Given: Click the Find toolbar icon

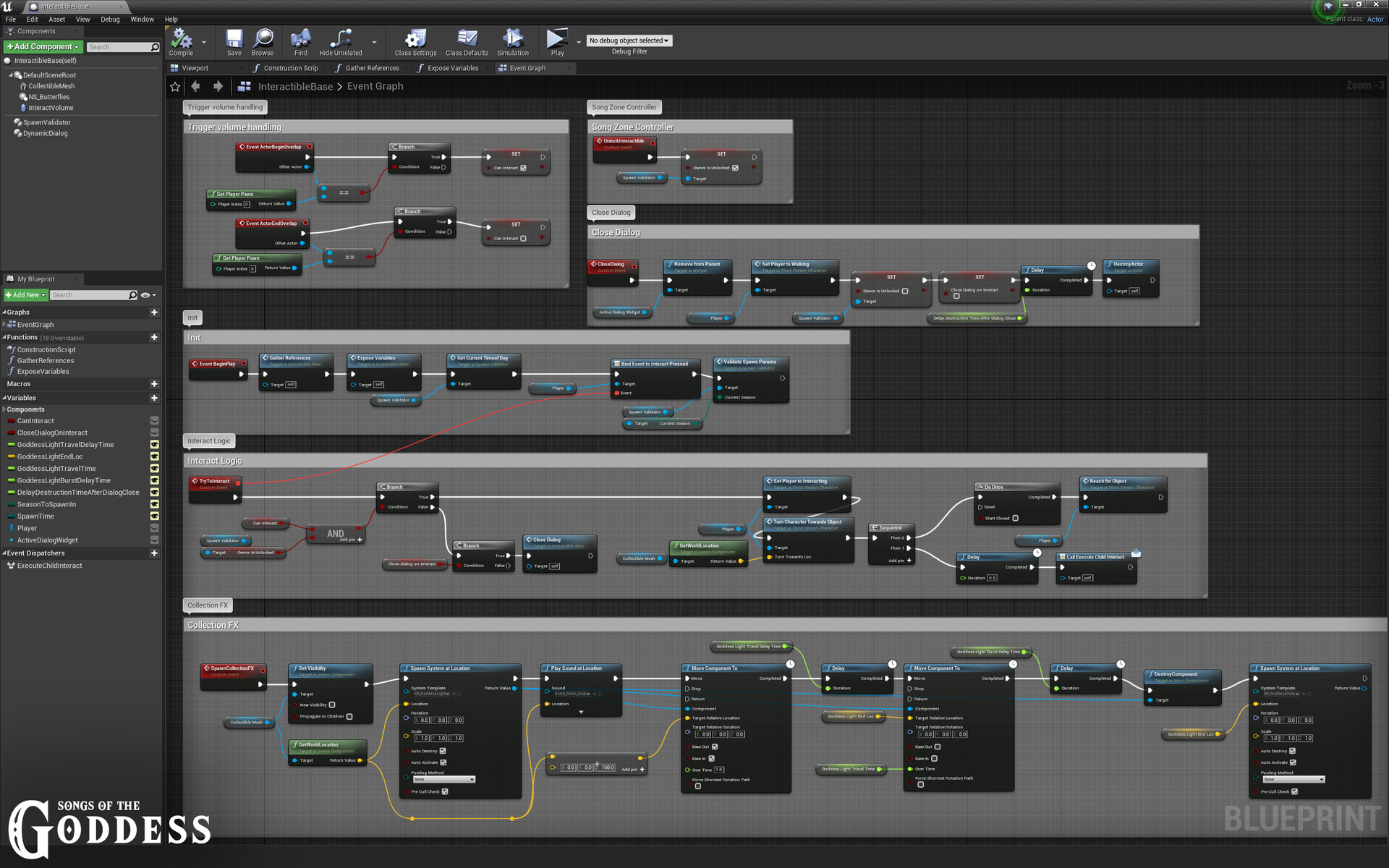Looking at the screenshot, I should pyautogui.click(x=300, y=39).
